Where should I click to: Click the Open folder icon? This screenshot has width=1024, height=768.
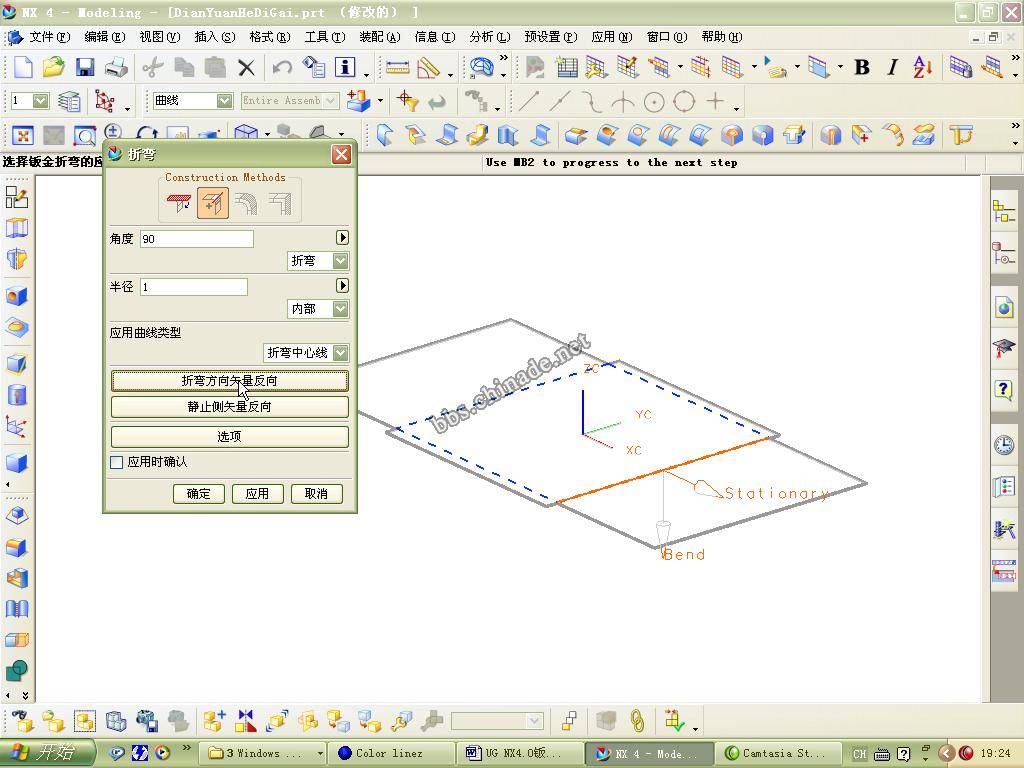[53, 68]
